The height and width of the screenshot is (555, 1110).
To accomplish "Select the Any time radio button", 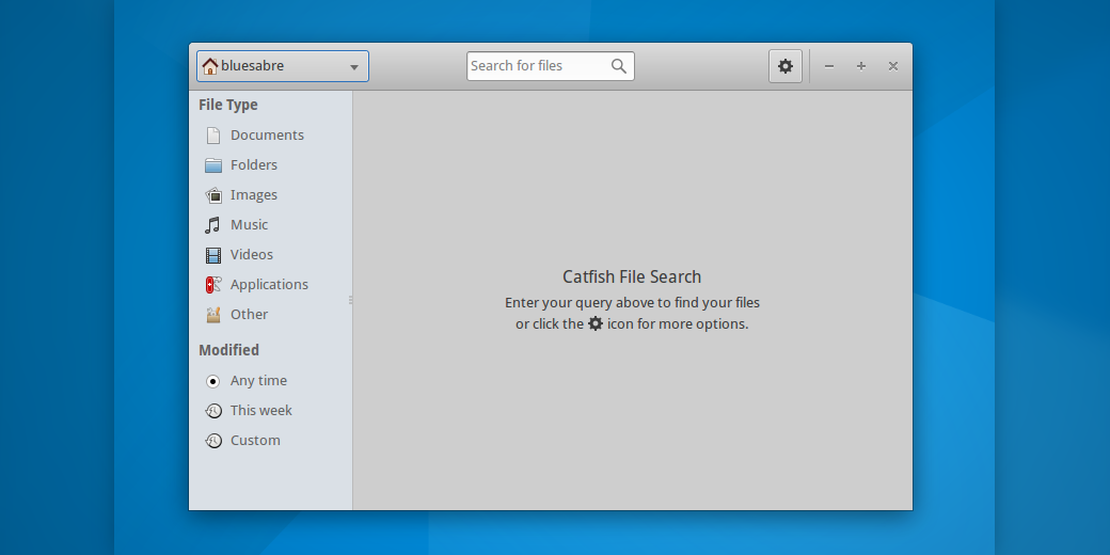I will pos(212,381).
